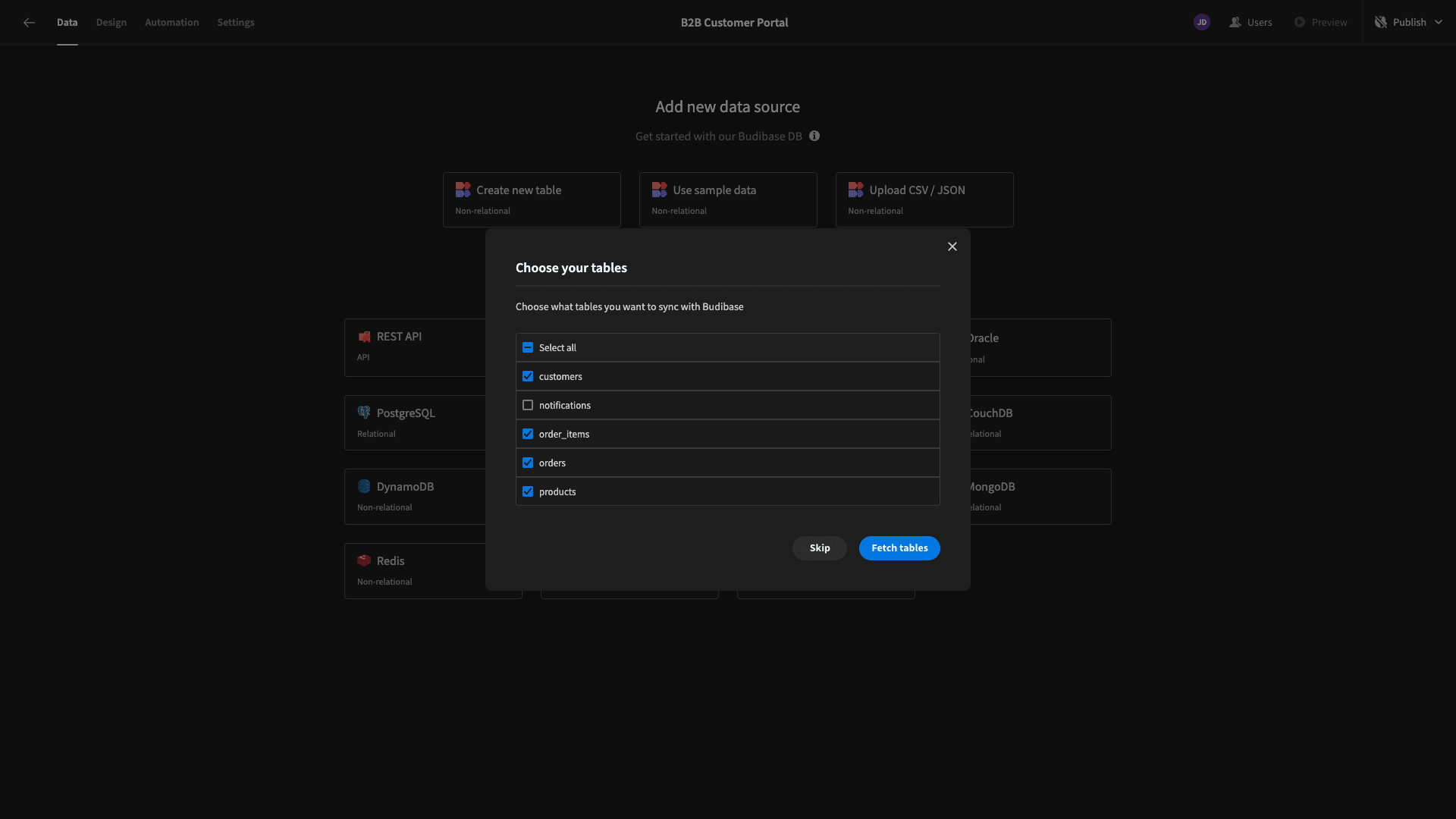This screenshot has height=819, width=1456.
Task: Click the Use sample data Budibase icon
Action: click(659, 190)
